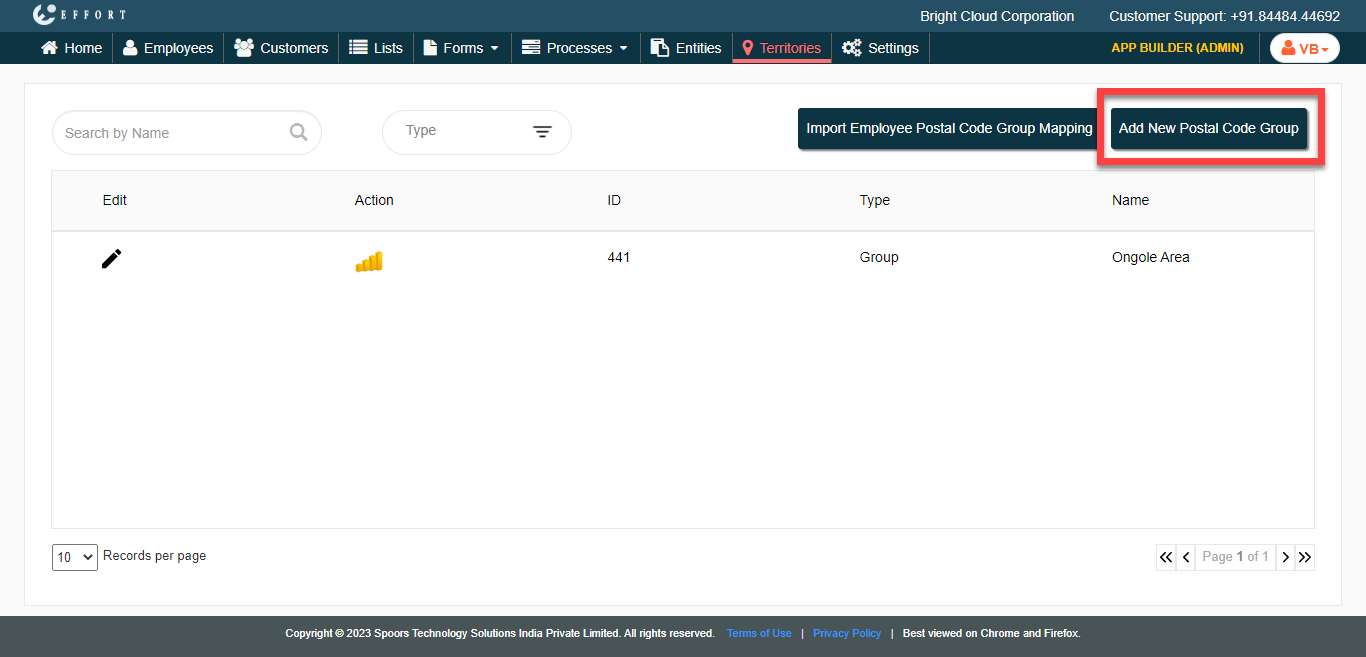Open the VB user profile dropdown
The image size is (1366, 657).
[x=1304, y=48]
